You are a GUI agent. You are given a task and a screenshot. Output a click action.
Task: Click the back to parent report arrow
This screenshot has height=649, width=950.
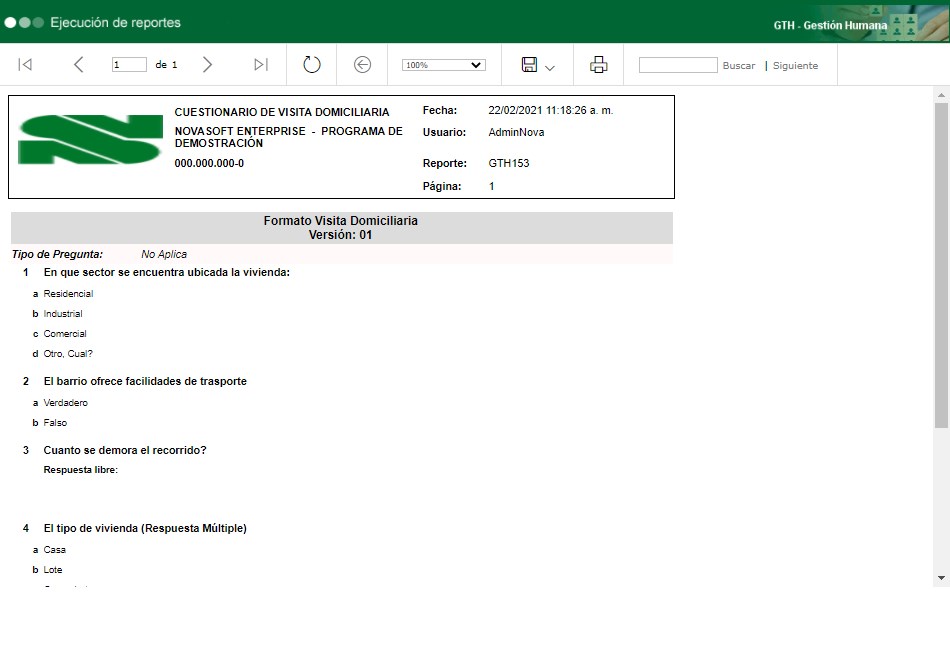363,65
